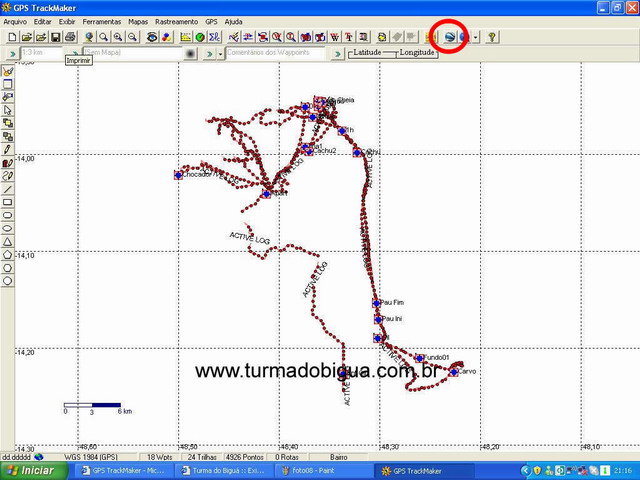This screenshot has height=480, width=640.
Task: Select the rectangle shape tool
Action: (x=7, y=202)
